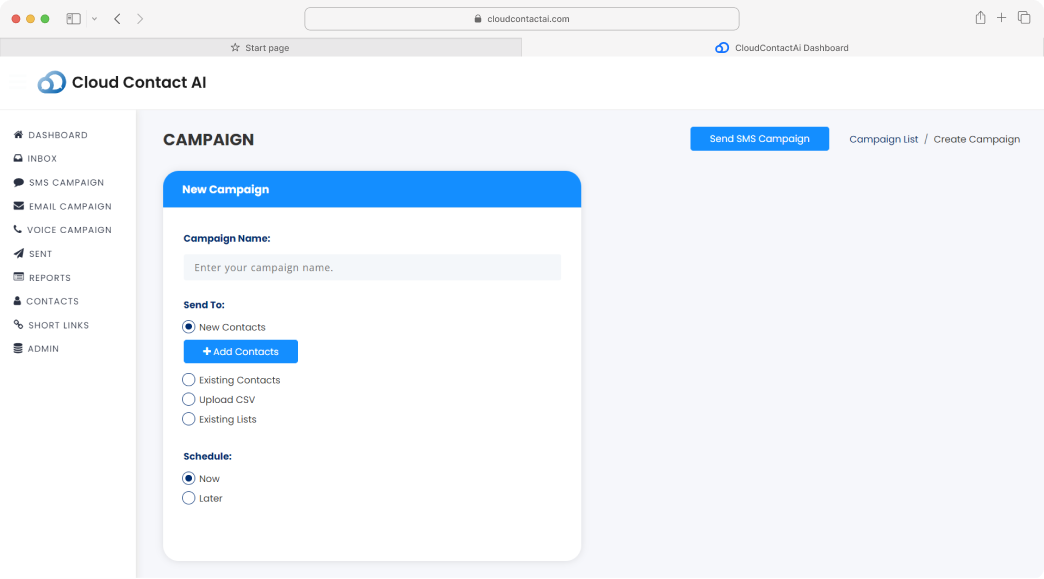Open Inbox via its tray icon
This screenshot has height=579, width=1044.
coord(18,159)
